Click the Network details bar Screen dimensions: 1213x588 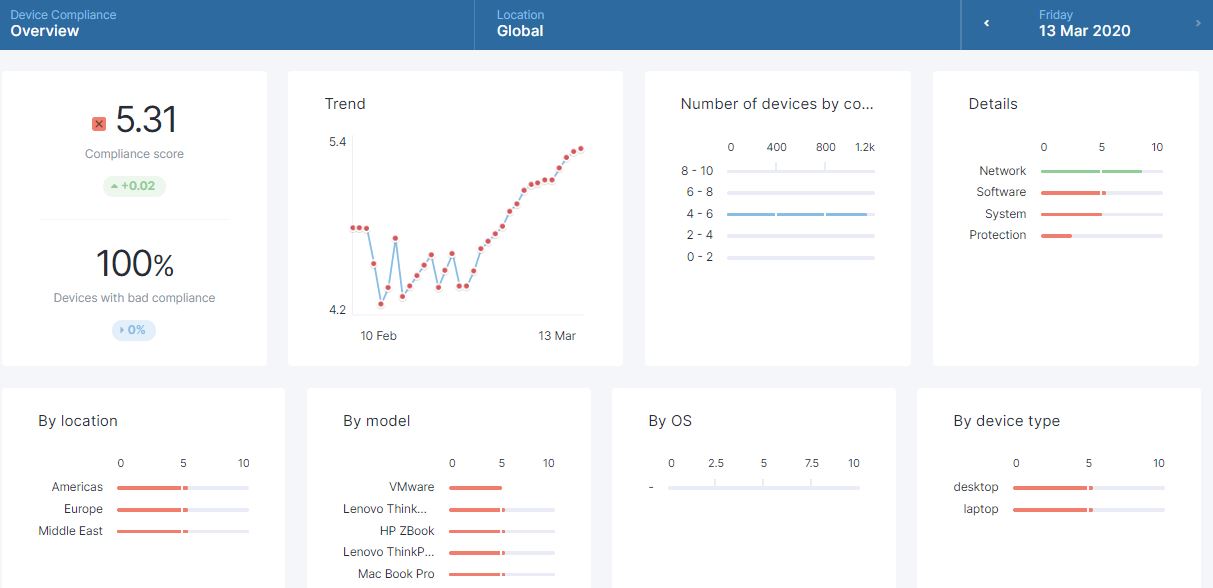click(x=1091, y=172)
